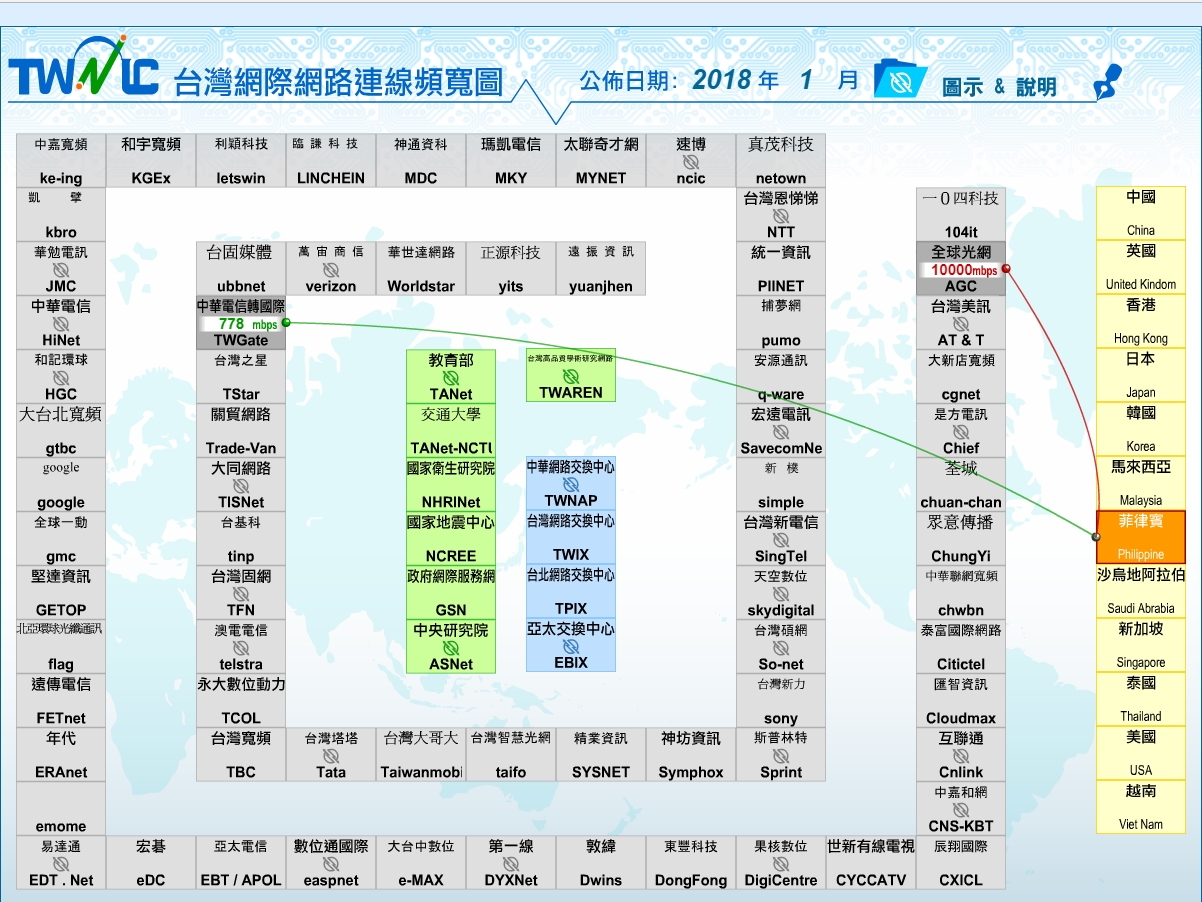1202x902 pixels.
Task: Open the 圖示 legend text link
Action: pyautogui.click(x=963, y=87)
